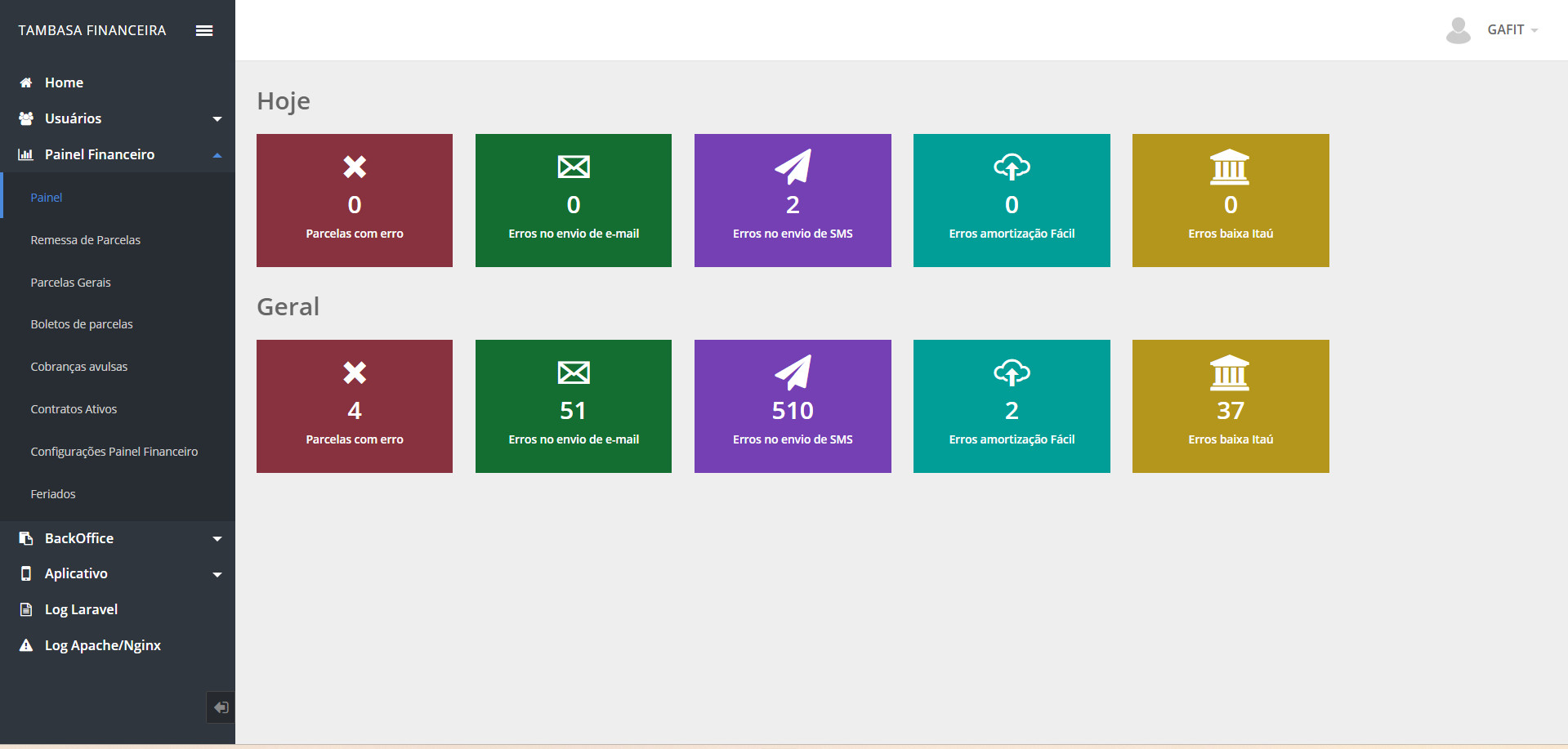The image size is (1568, 749).
Task: Open the Geral Erros no envio de SMS tile
Action: pyautogui.click(x=792, y=406)
